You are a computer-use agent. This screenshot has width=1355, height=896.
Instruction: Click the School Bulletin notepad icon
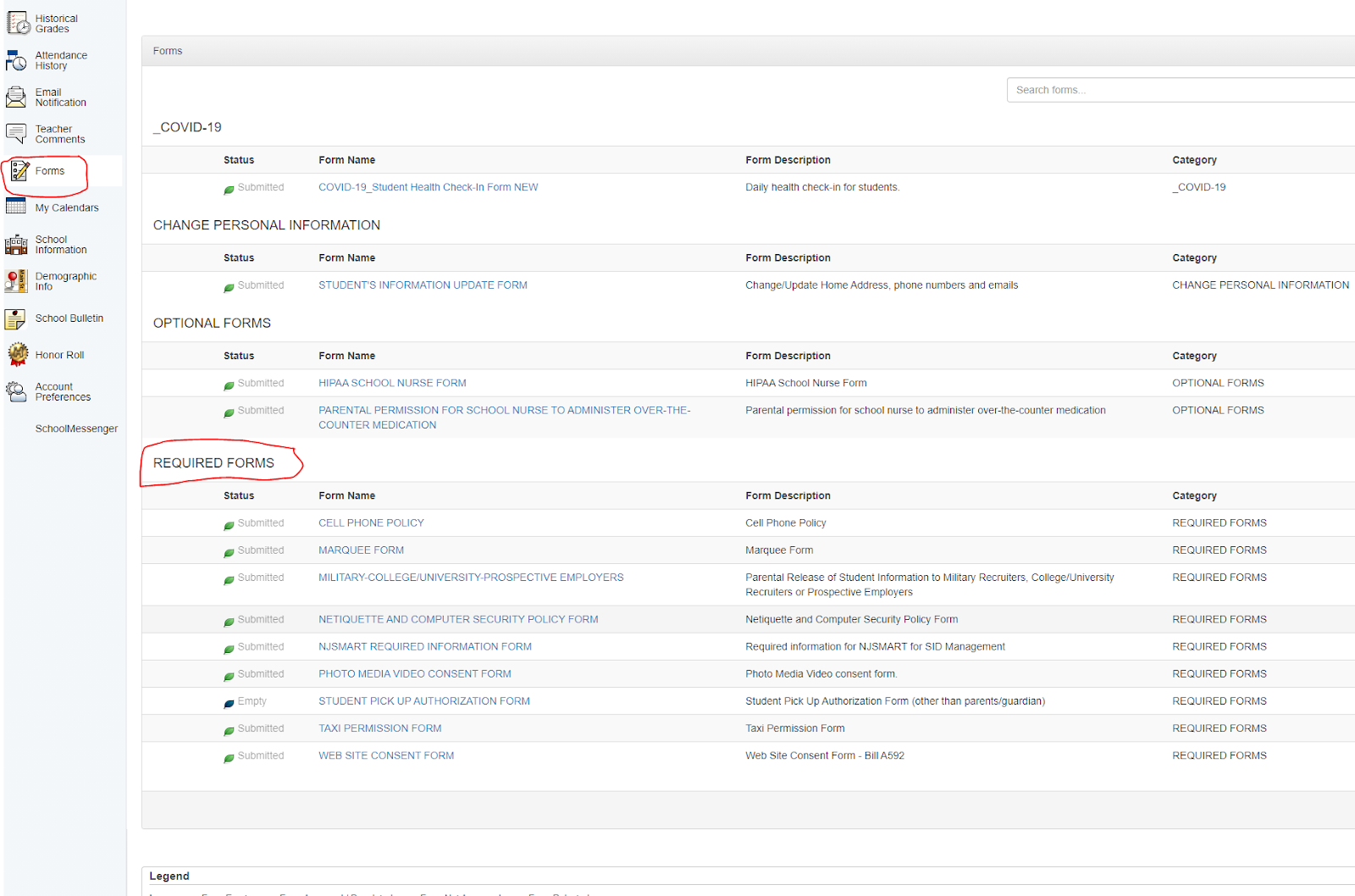15,319
